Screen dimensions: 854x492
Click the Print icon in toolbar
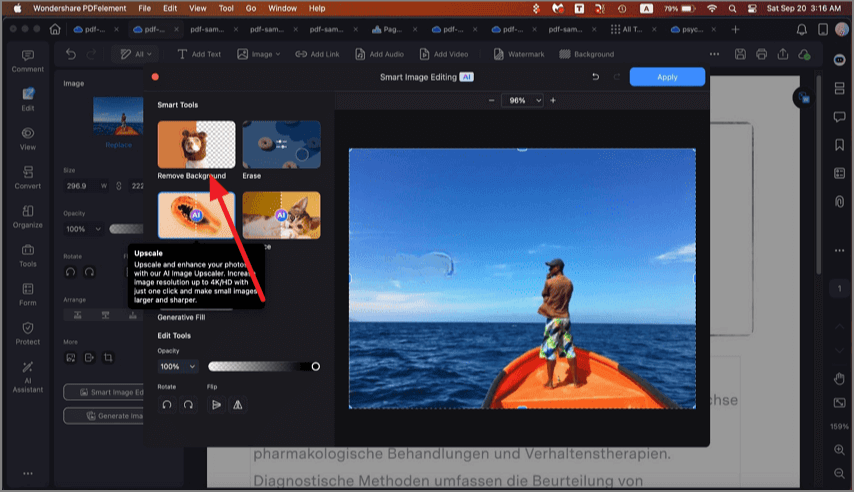click(x=761, y=54)
